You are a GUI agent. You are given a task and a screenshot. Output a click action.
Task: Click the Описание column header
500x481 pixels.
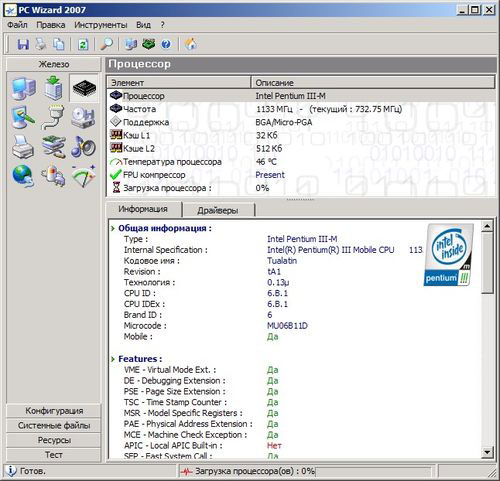pyautogui.click(x=373, y=82)
